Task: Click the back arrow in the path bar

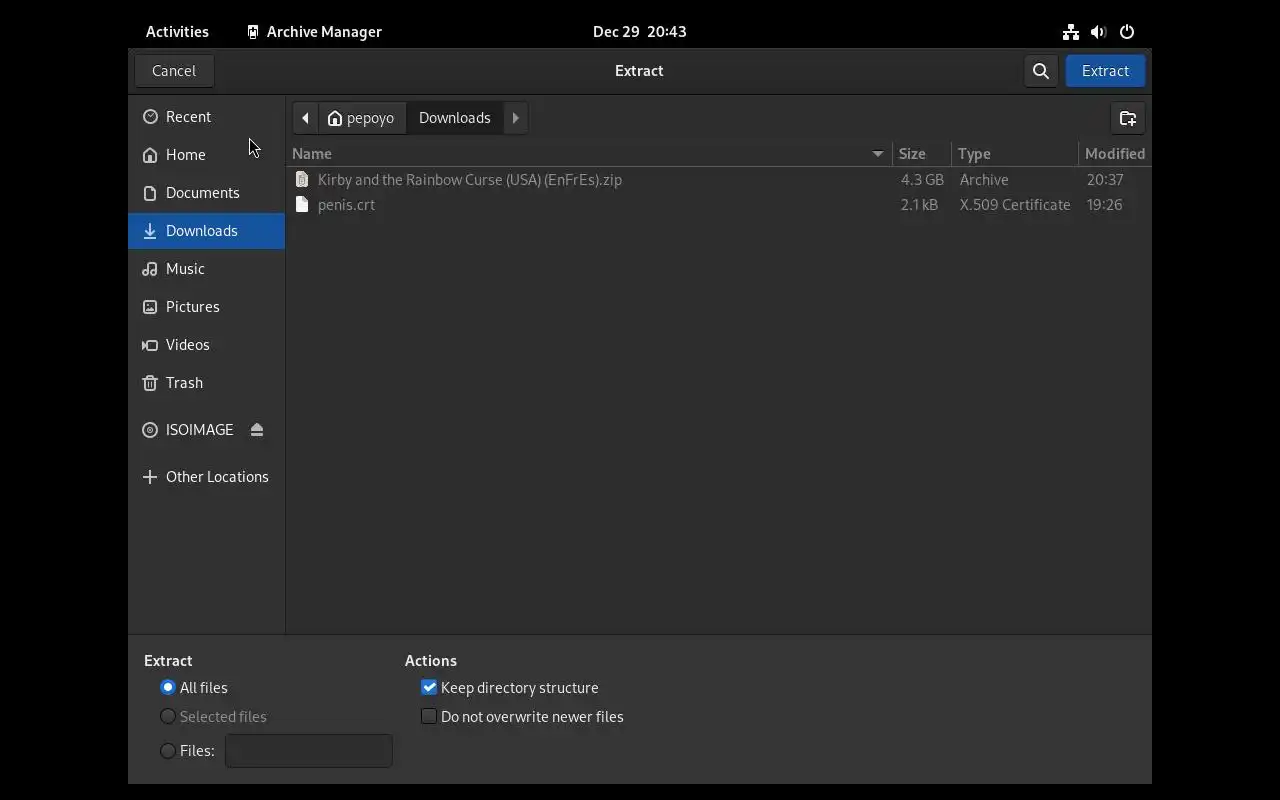Action: coord(306,118)
